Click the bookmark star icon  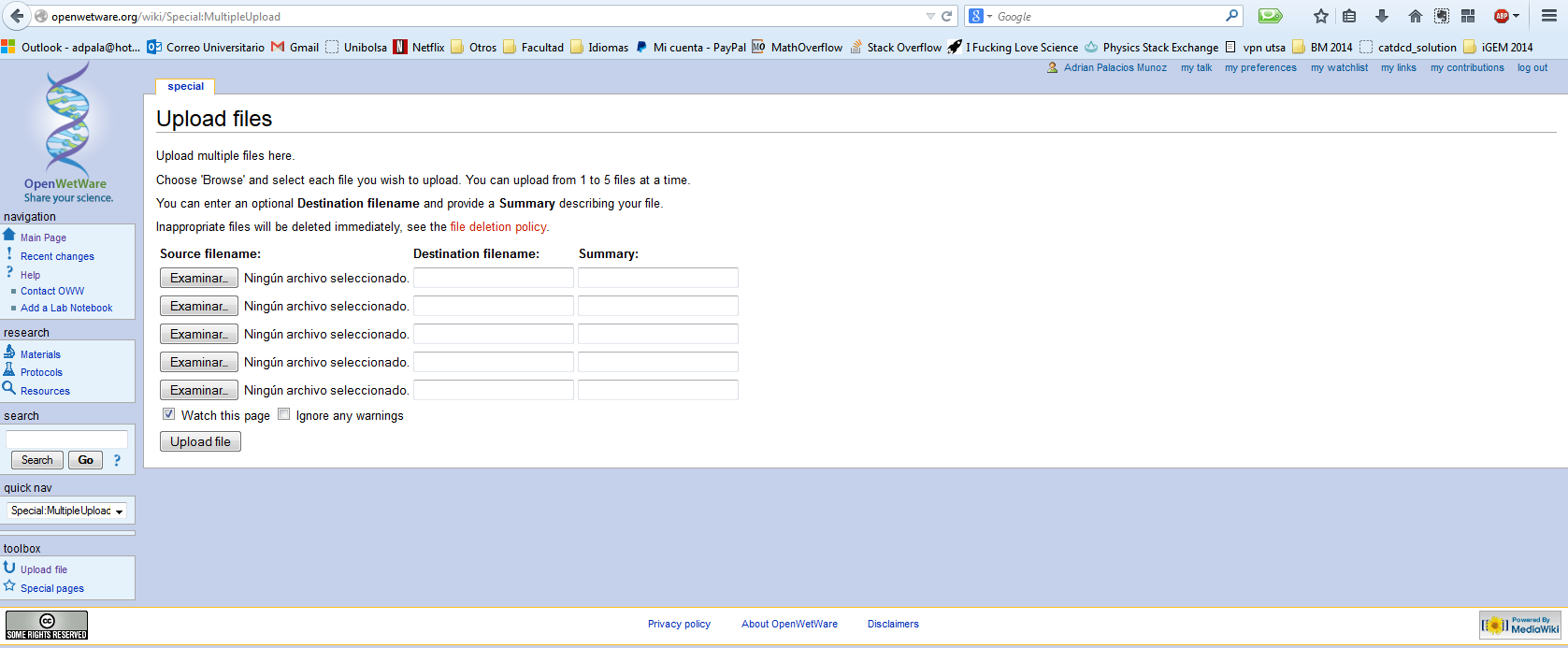click(1320, 16)
